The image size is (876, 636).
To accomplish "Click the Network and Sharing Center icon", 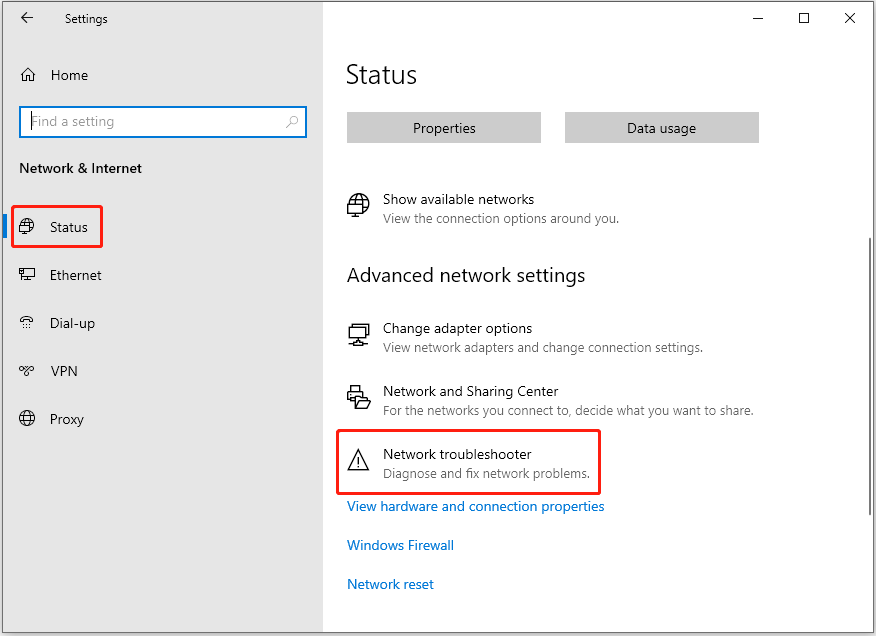I will coord(358,397).
